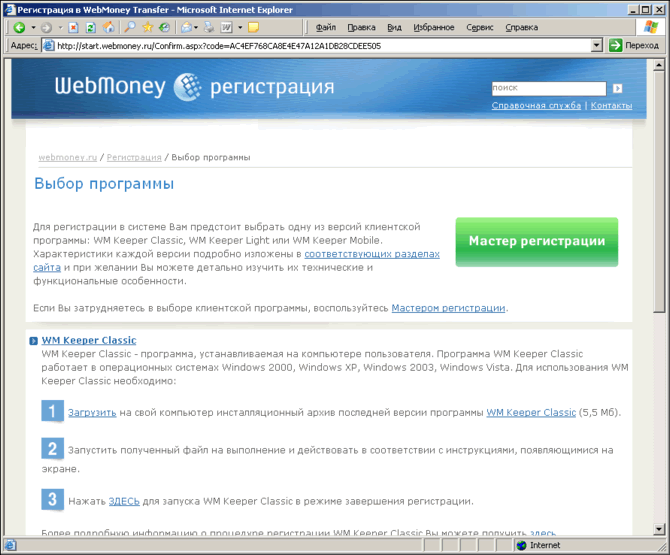Open the Вид menu

pos(394,27)
